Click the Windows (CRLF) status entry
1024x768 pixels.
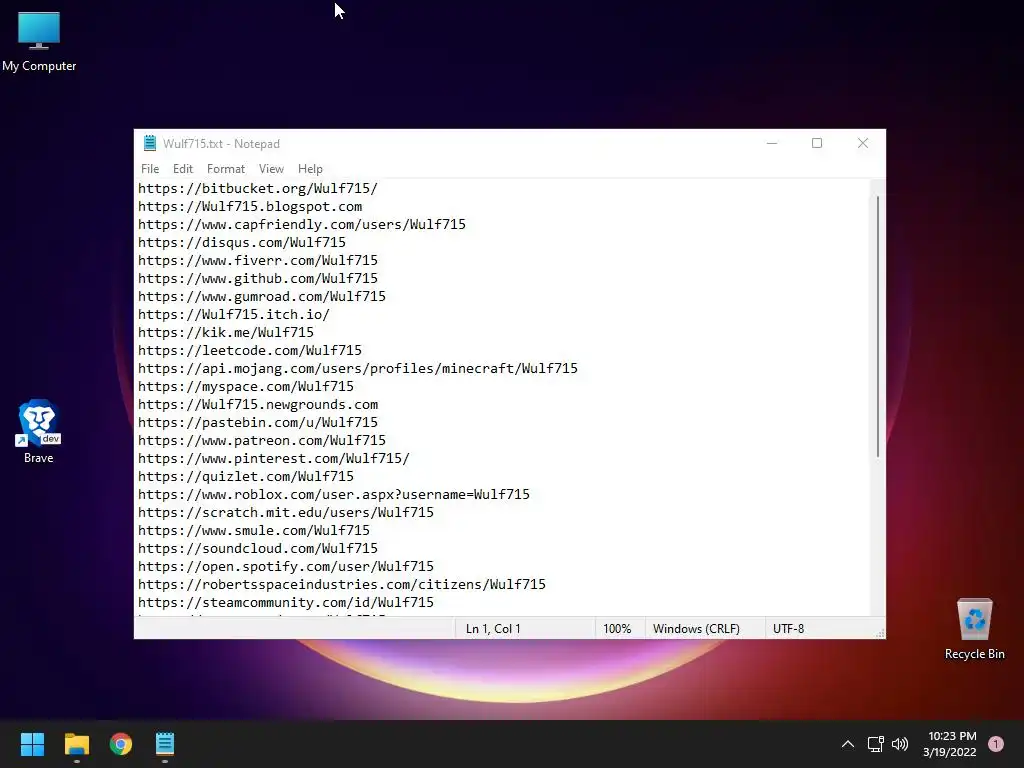696,629
